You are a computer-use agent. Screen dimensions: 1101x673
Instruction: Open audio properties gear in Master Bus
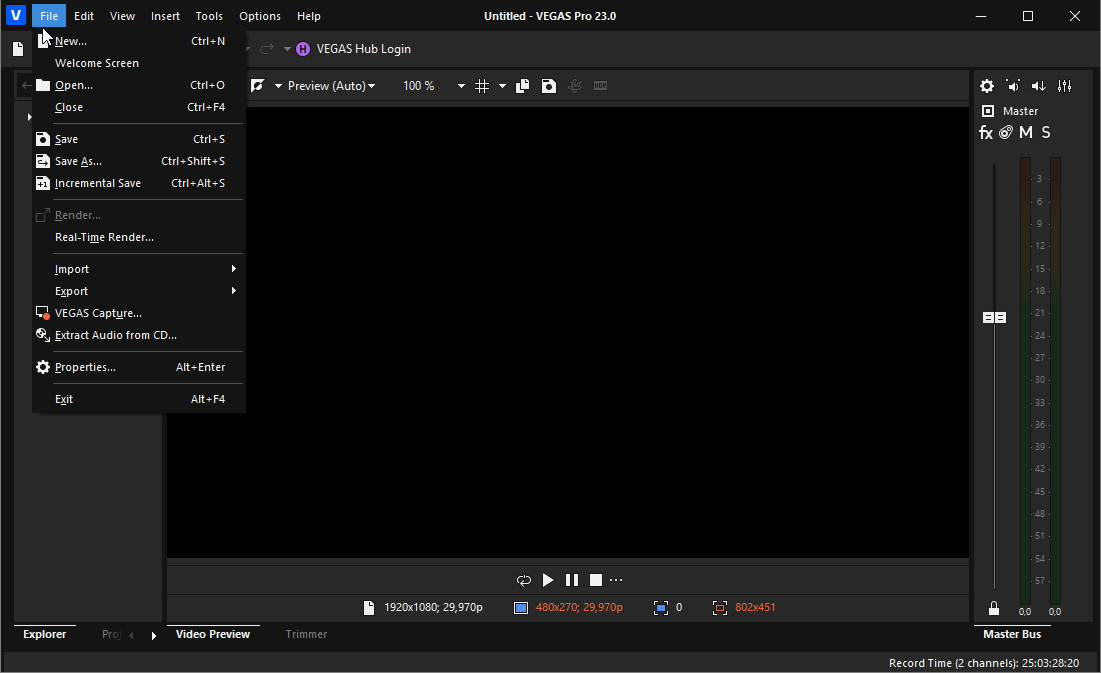[987, 87]
